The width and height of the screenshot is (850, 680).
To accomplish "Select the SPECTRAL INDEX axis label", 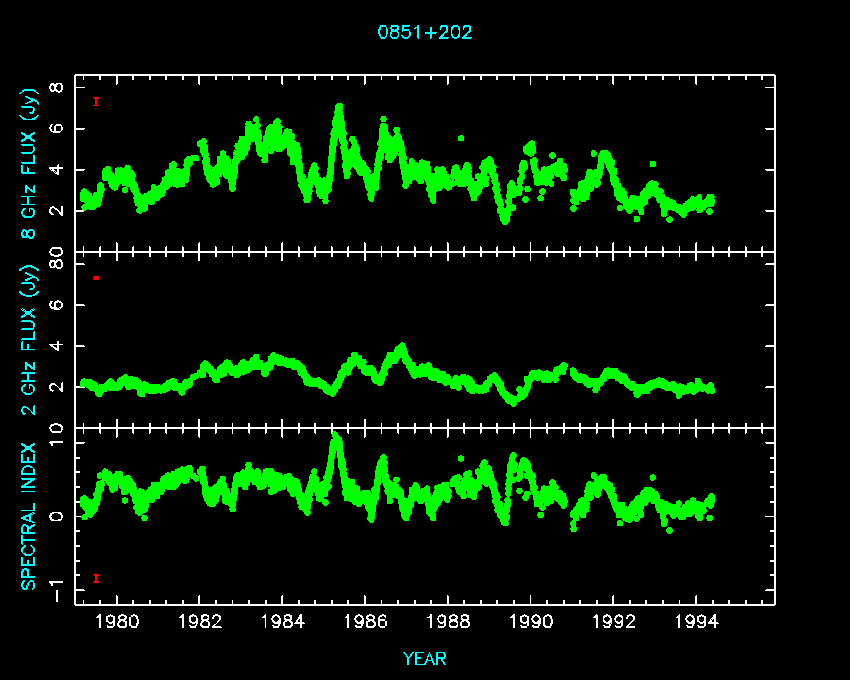I will pyautogui.click(x=30, y=515).
